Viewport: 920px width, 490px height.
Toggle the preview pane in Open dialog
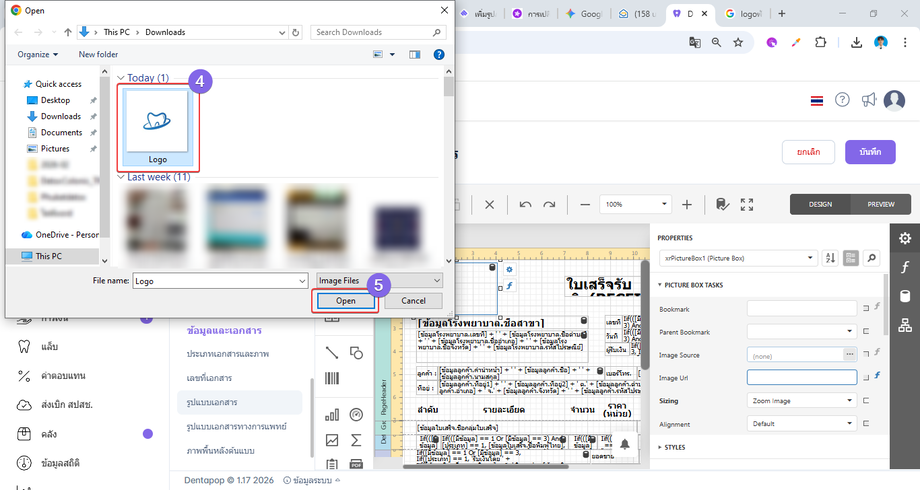(415, 55)
